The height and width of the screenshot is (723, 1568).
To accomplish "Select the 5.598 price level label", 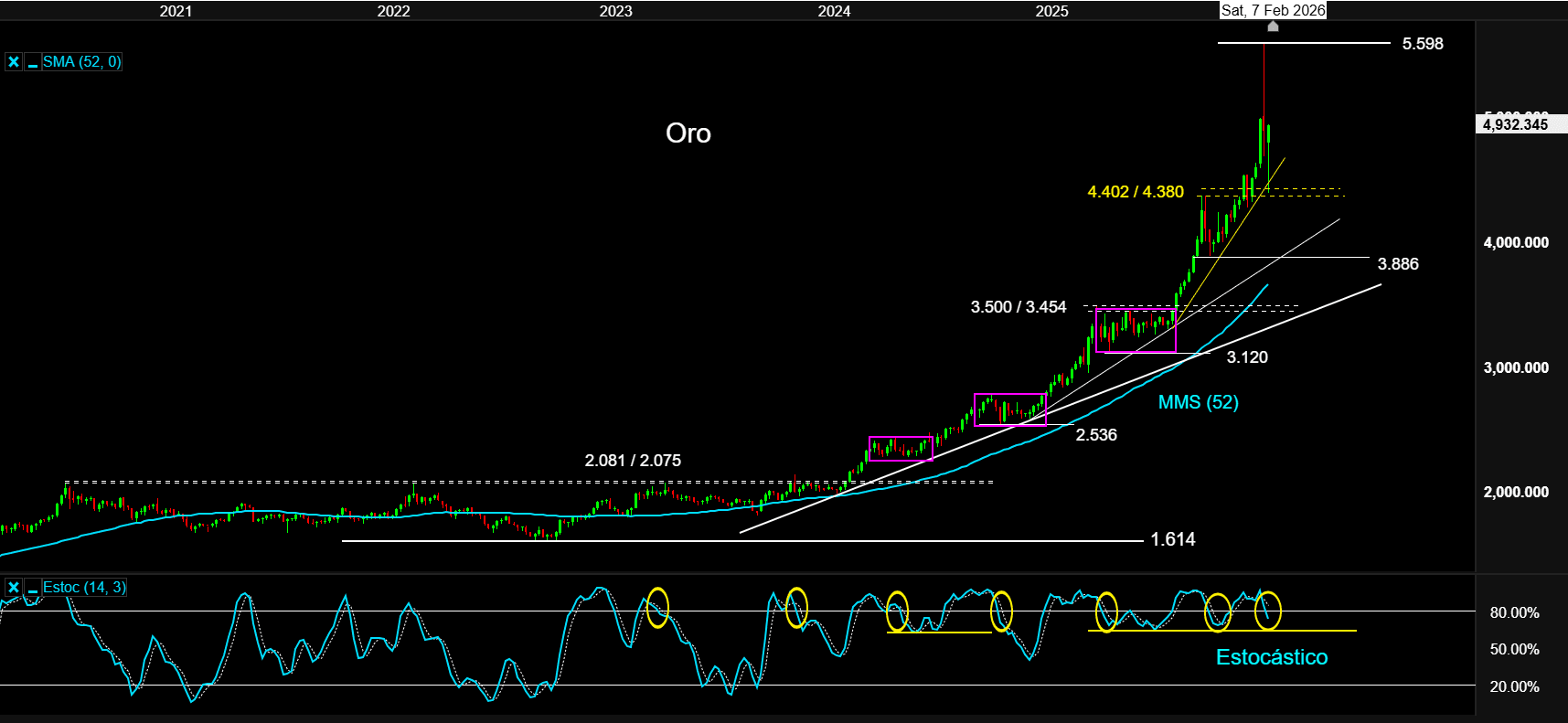I will [x=1423, y=44].
